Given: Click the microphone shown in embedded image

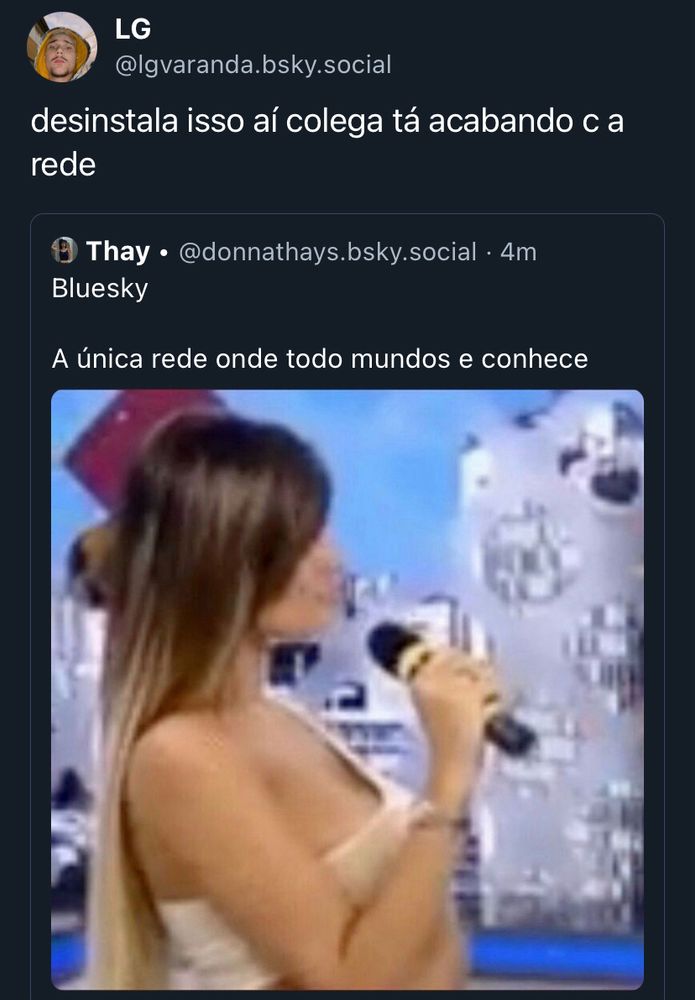Looking at the screenshot, I should 452,689.
